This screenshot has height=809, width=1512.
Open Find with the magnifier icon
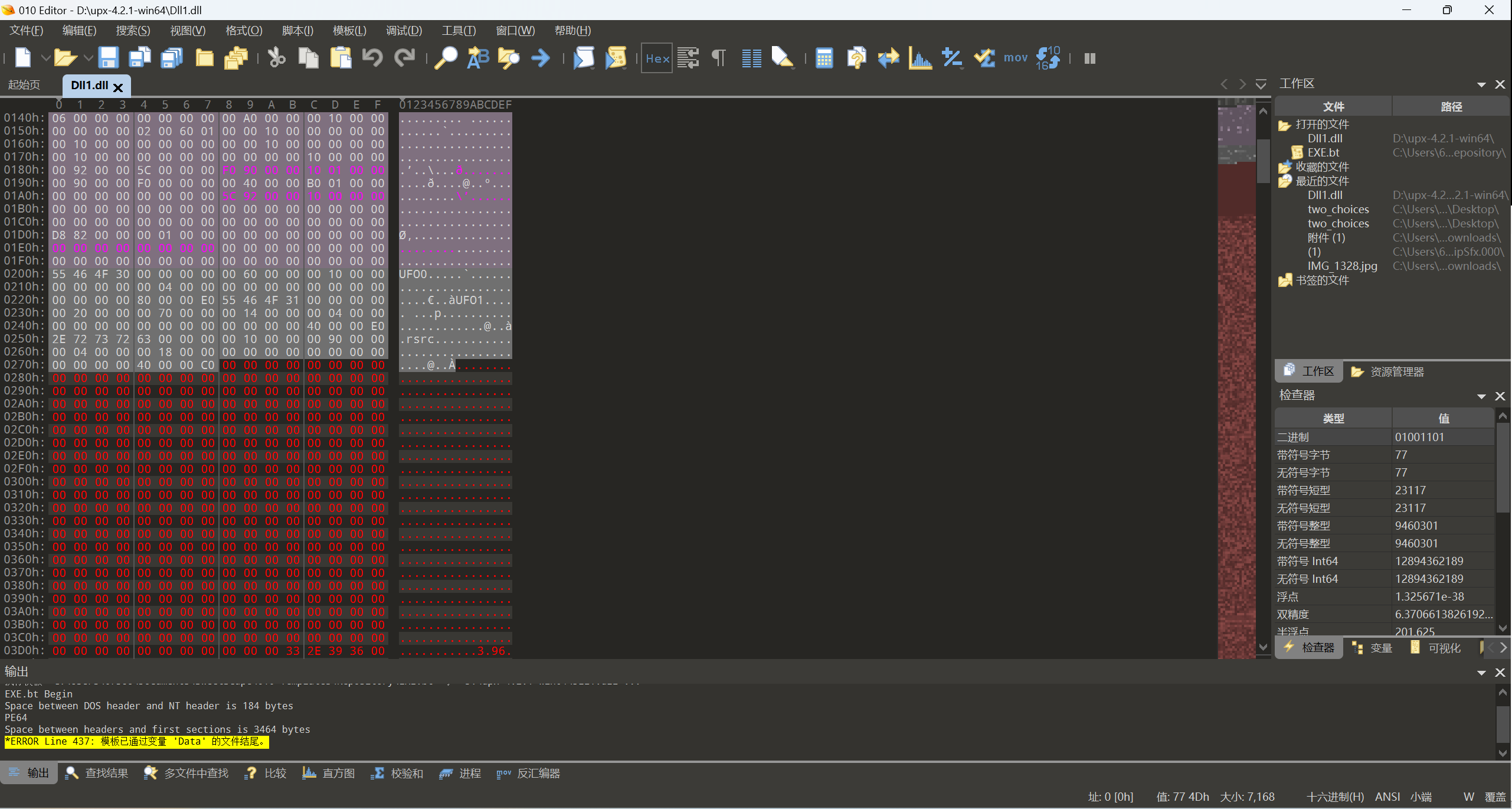tap(446, 58)
